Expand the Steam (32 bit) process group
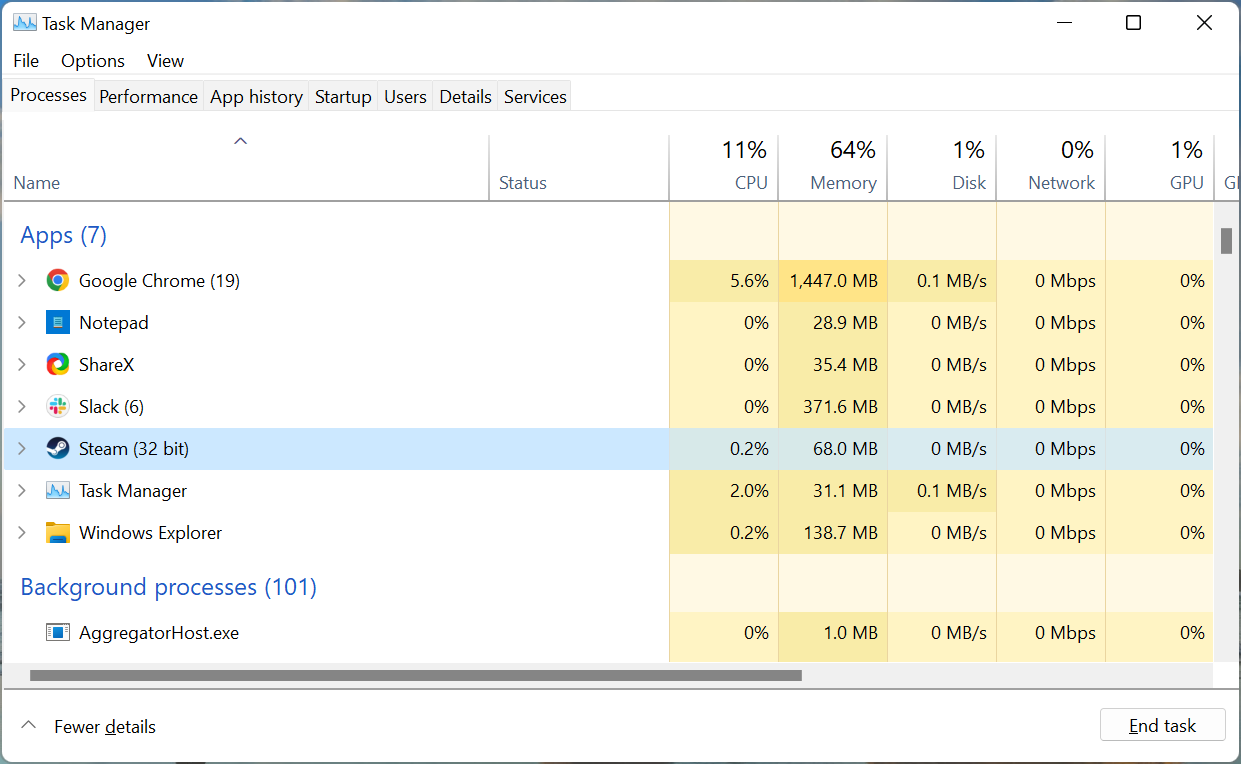Screen dimensions: 1241x764 [x=22, y=449]
